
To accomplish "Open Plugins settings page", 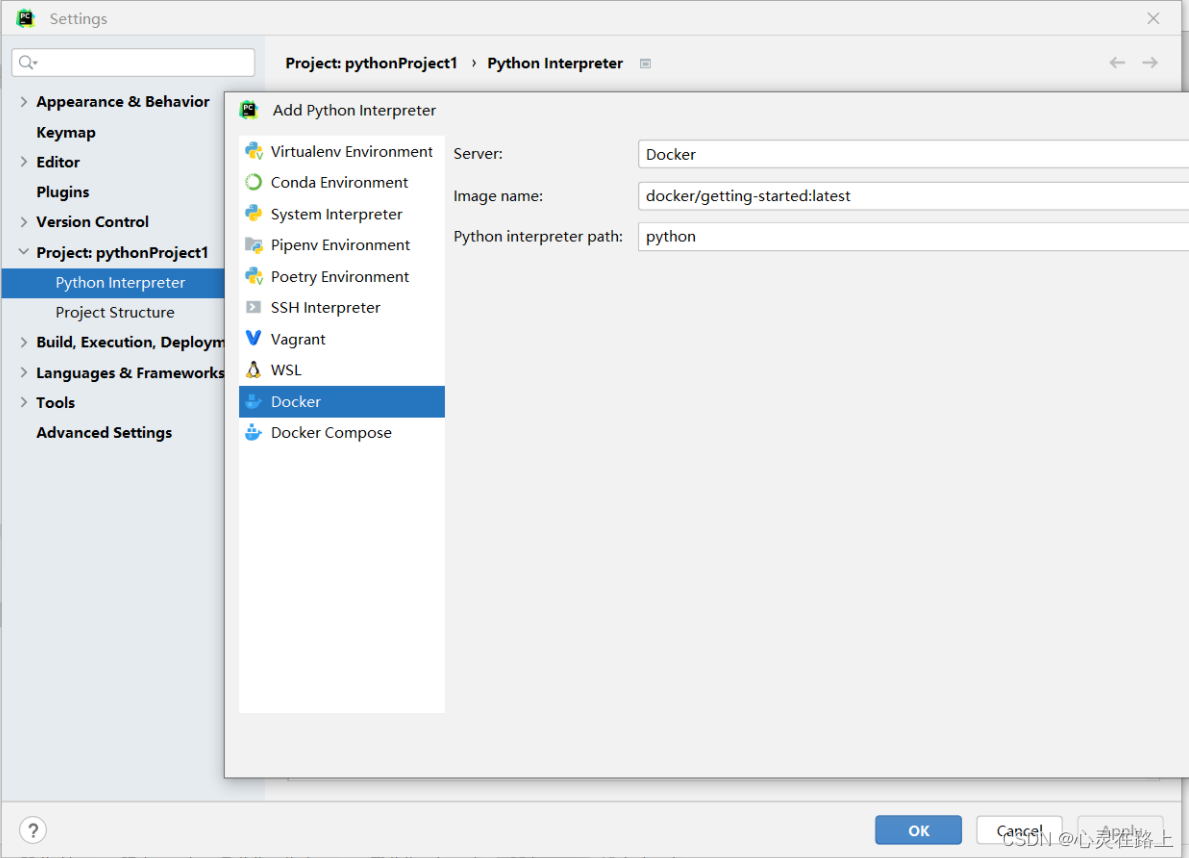I will (63, 192).
